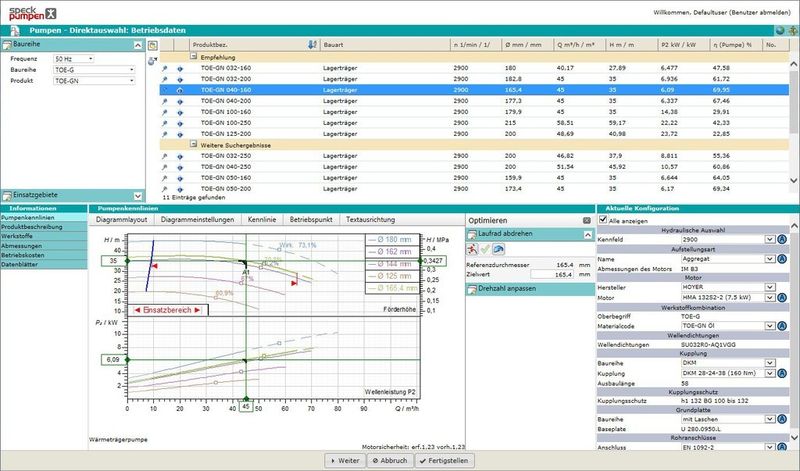The image size is (800, 471).
Task: Toggle visibility eye for TOE-GN 032-200
Action: coord(180,80)
